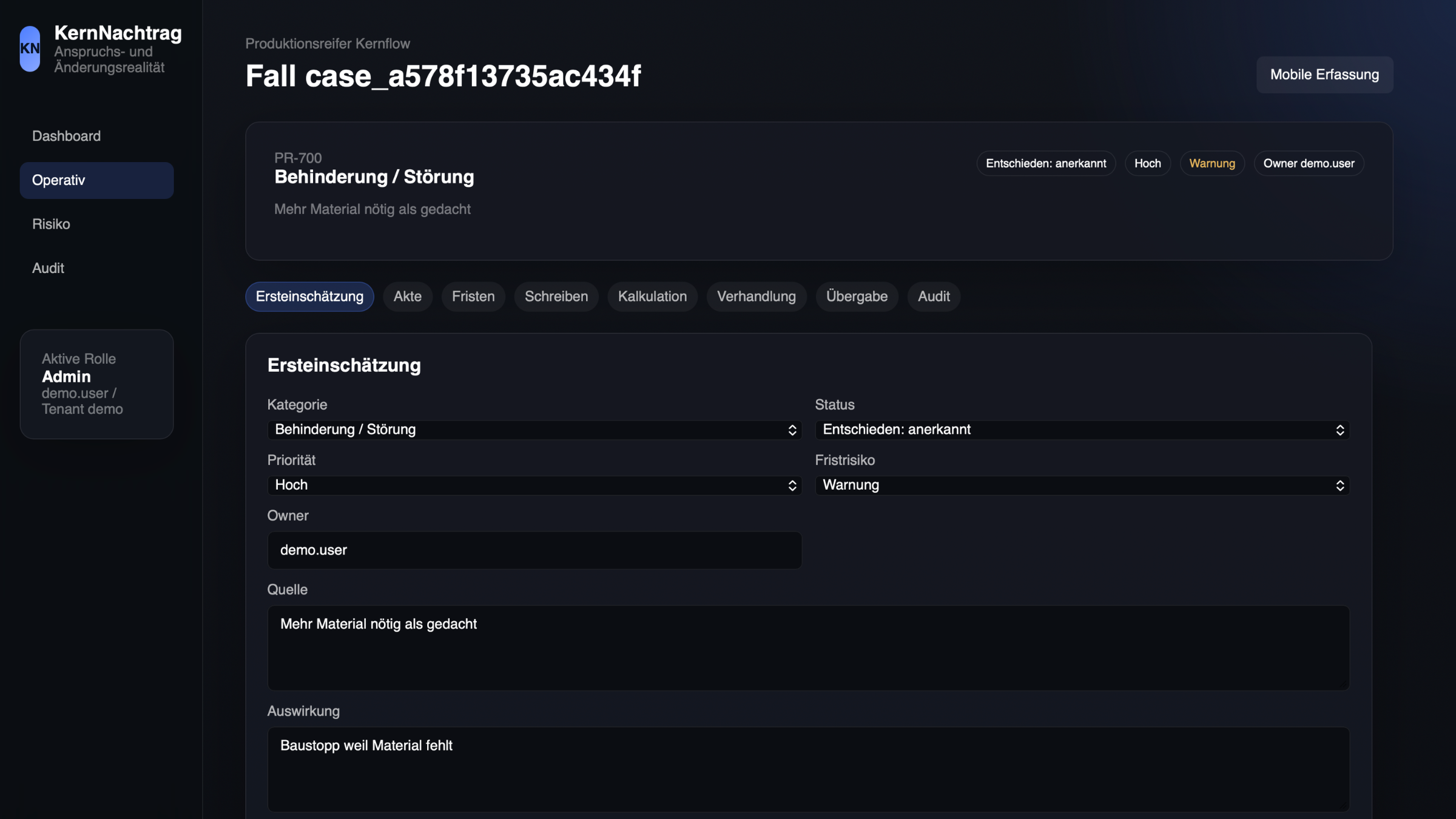Image resolution: width=1456 pixels, height=819 pixels.
Task: Open the Status dropdown
Action: point(1082,430)
